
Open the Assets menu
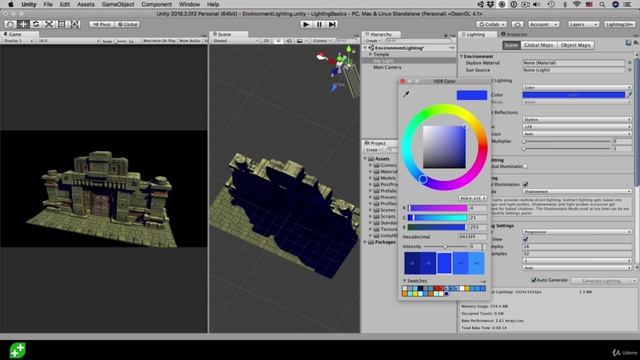pyautogui.click(x=86, y=4)
